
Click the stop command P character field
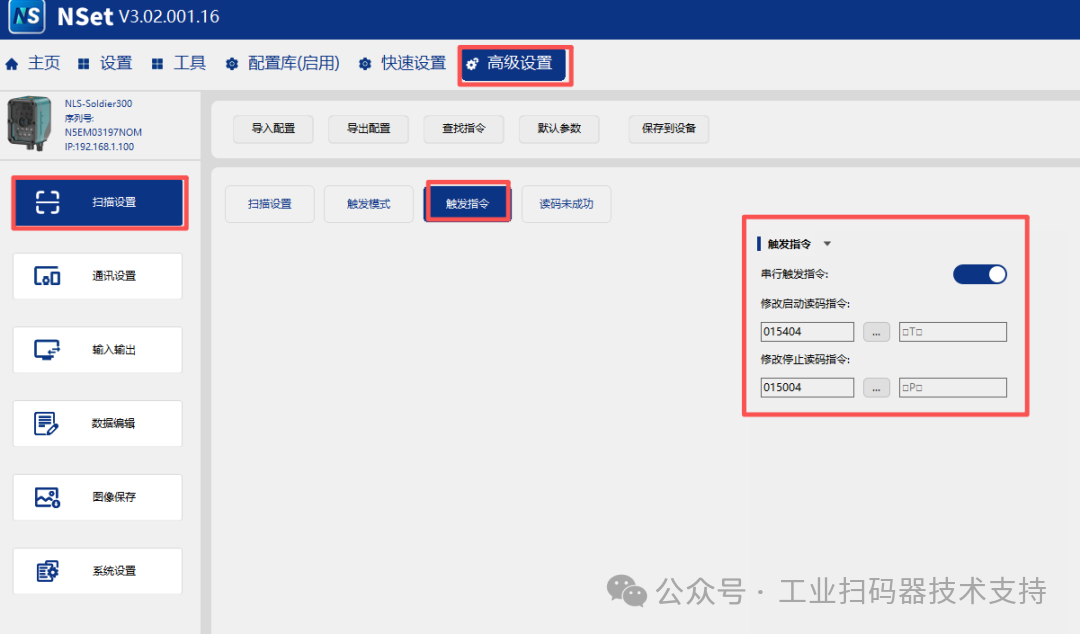(x=953, y=387)
